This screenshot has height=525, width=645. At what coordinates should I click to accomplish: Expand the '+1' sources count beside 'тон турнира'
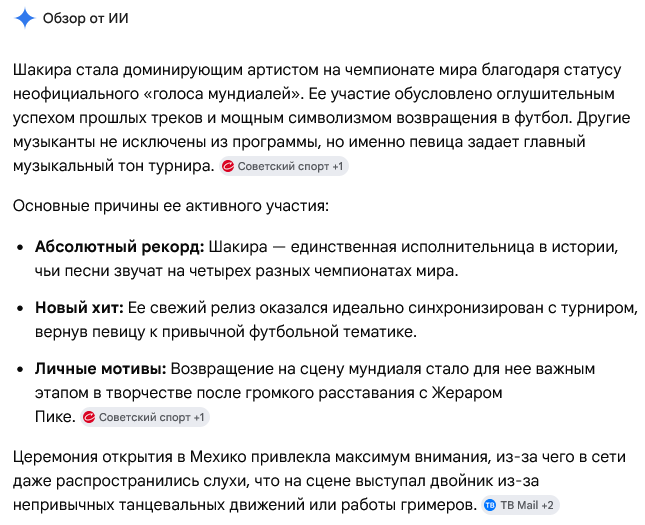pyautogui.click(x=338, y=166)
